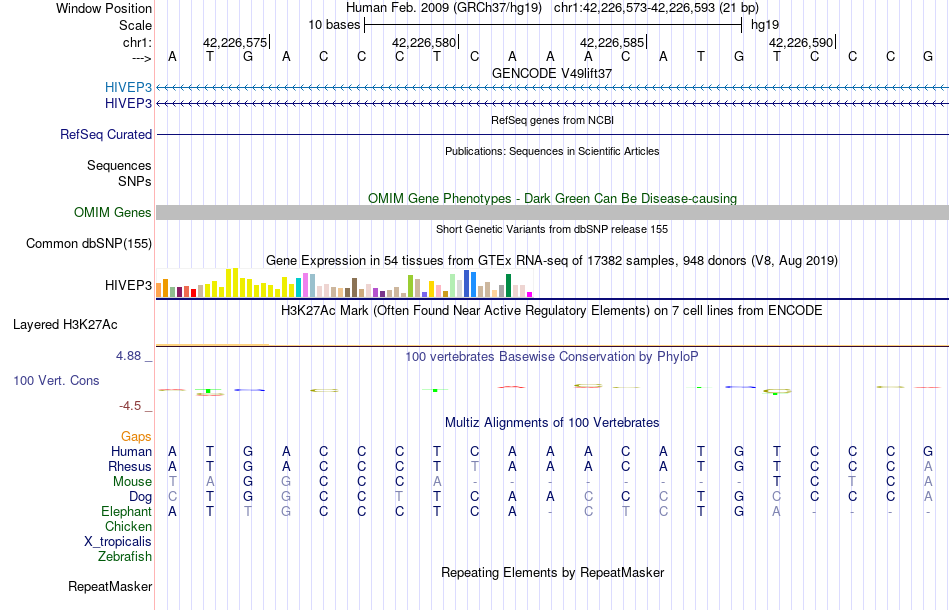Open Publications: Sequences in Scientific Articles title
950x610 pixels.
tap(552, 151)
